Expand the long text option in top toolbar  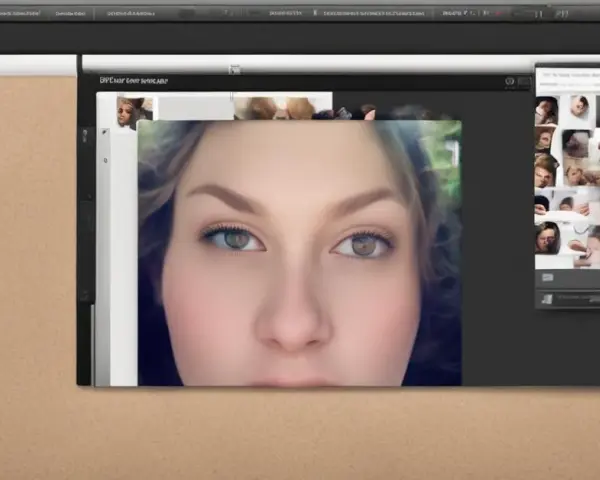[x=374, y=13]
